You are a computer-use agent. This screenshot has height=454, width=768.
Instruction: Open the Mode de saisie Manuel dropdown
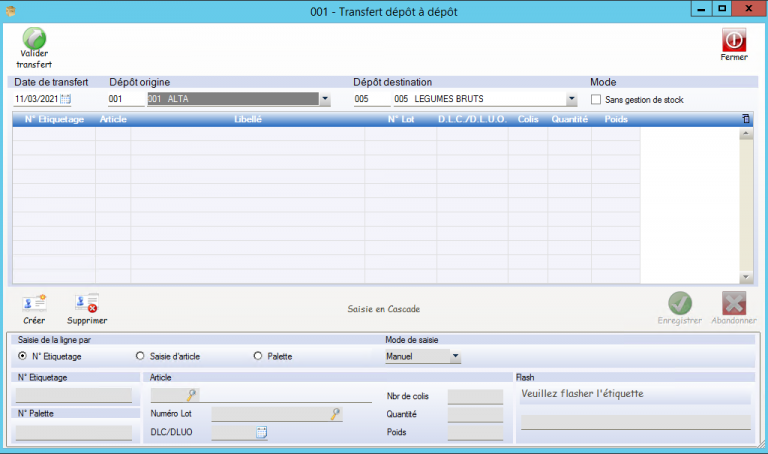pos(455,355)
